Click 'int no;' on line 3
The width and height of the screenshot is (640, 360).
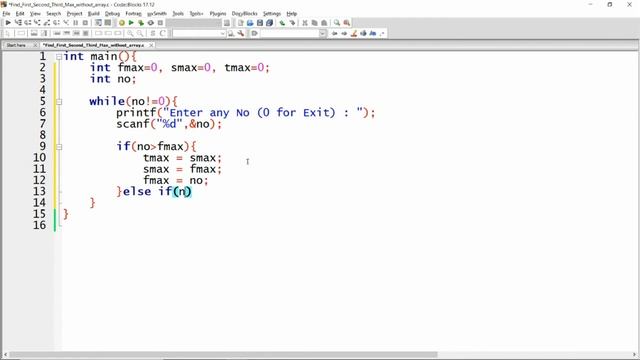[x=113, y=79]
